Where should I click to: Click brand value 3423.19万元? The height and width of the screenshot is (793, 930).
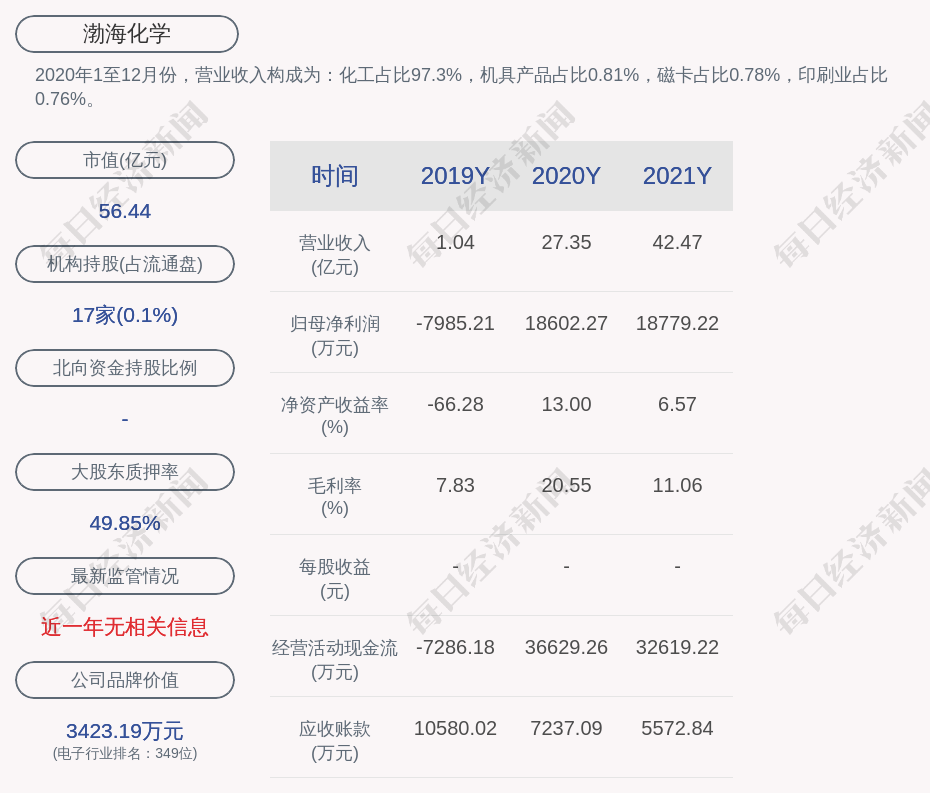pyautogui.click(x=125, y=731)
